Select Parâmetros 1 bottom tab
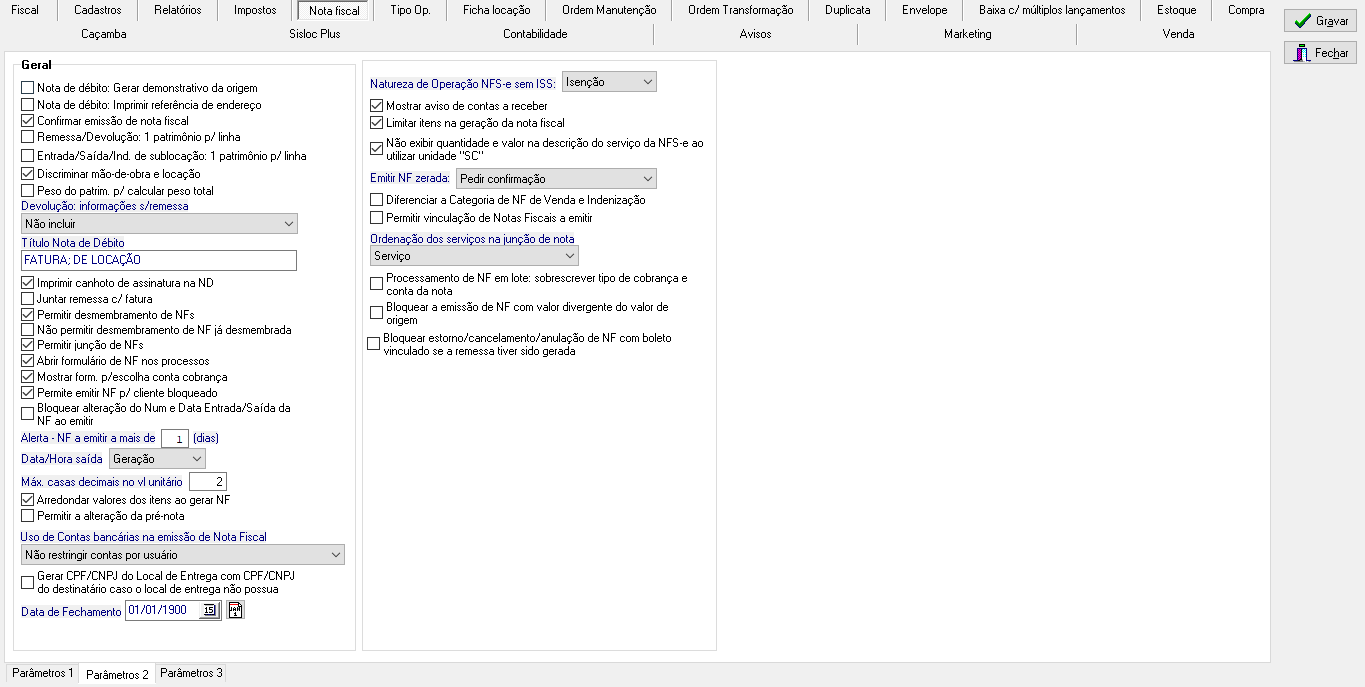The width and height of the screenshot is (1365, 687). point(43,673)
